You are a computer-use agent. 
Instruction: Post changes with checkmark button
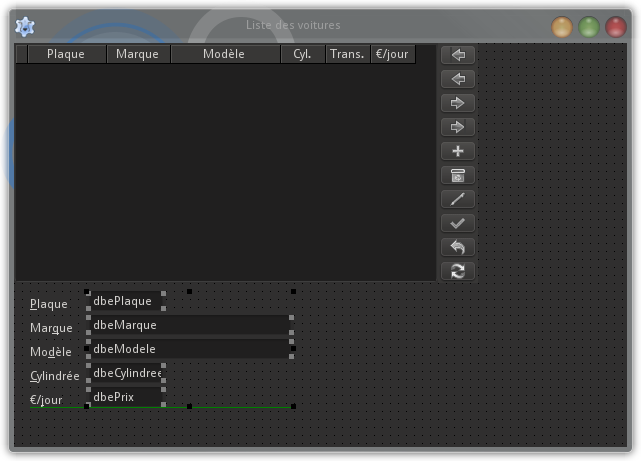[458, 223]
